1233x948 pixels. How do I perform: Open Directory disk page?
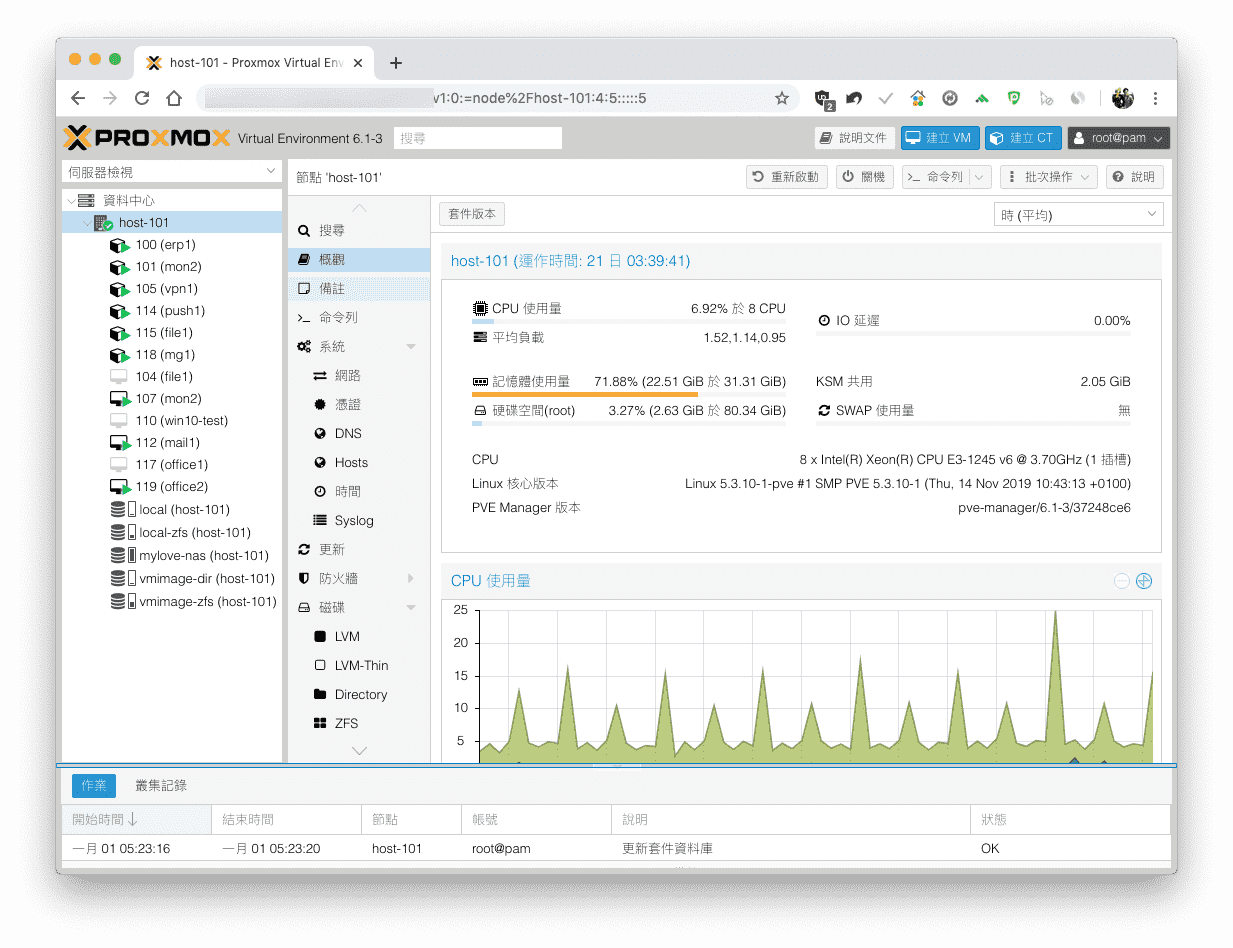(359, 694)
